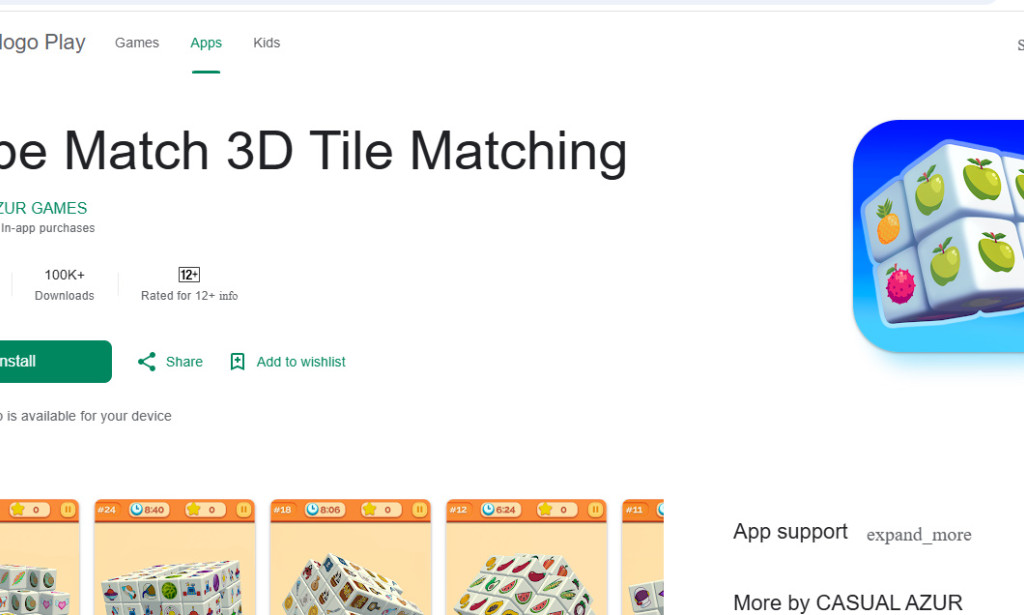Click the More by CASUAL AZUR link
The image size is (1024, 615).
(x=846, y=602)
